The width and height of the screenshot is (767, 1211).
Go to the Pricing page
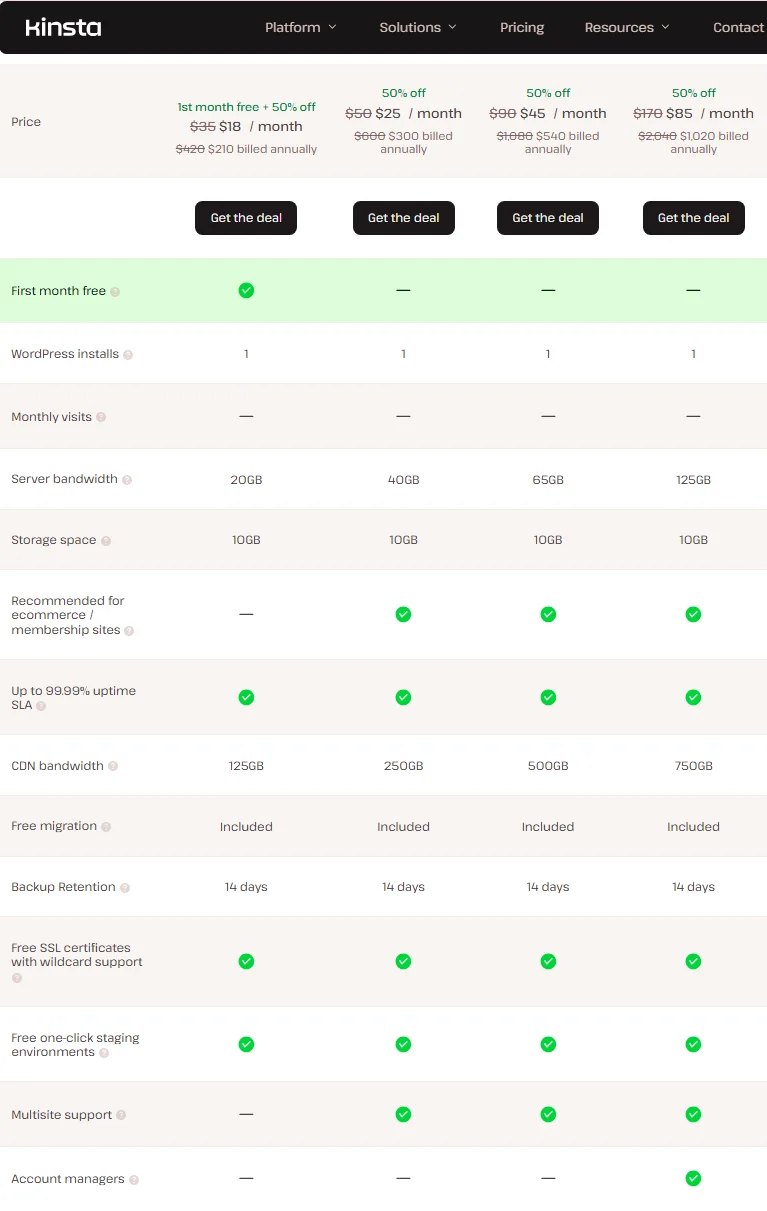[x=522, y=27]
